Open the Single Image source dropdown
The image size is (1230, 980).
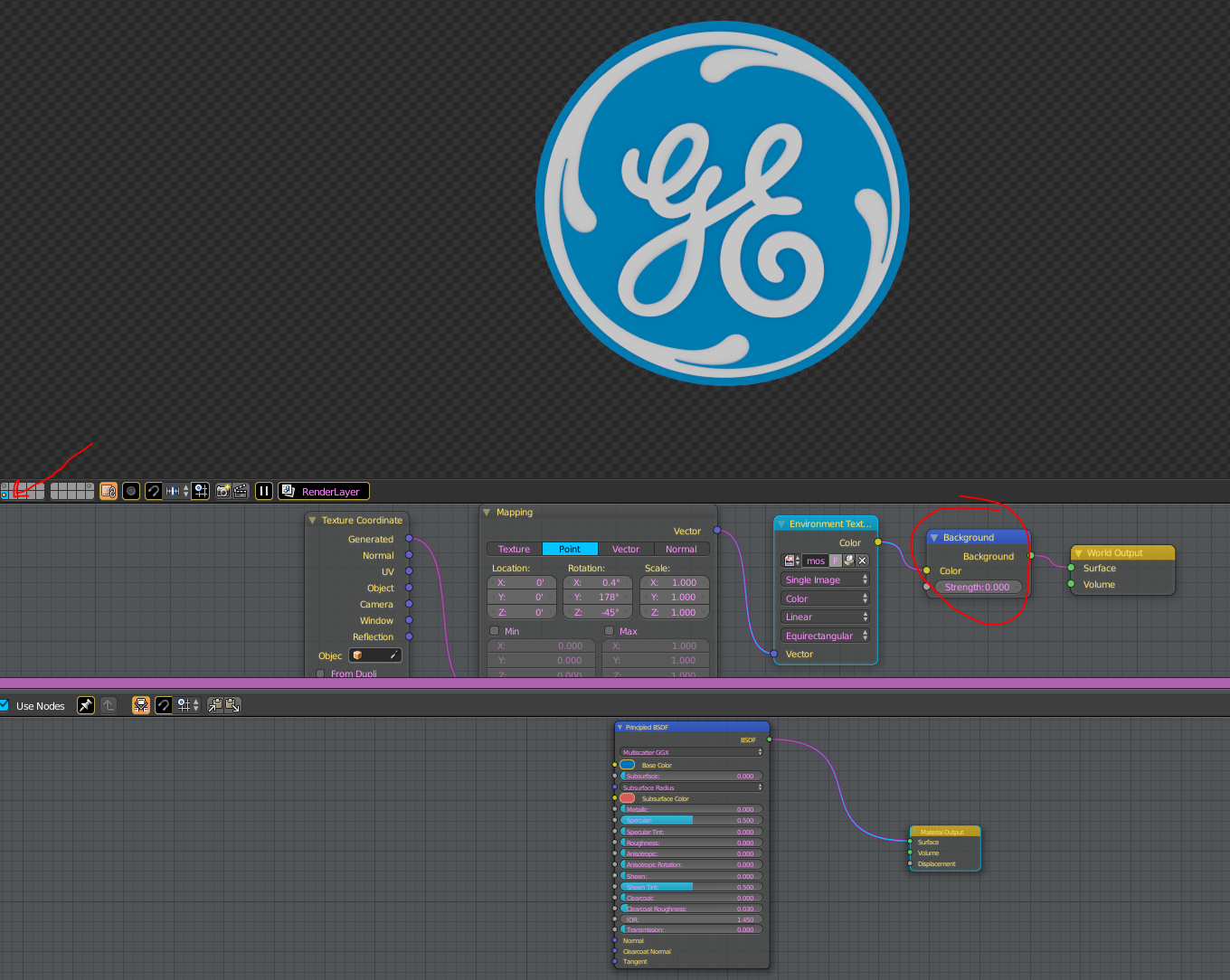click(x=825, y=580)
